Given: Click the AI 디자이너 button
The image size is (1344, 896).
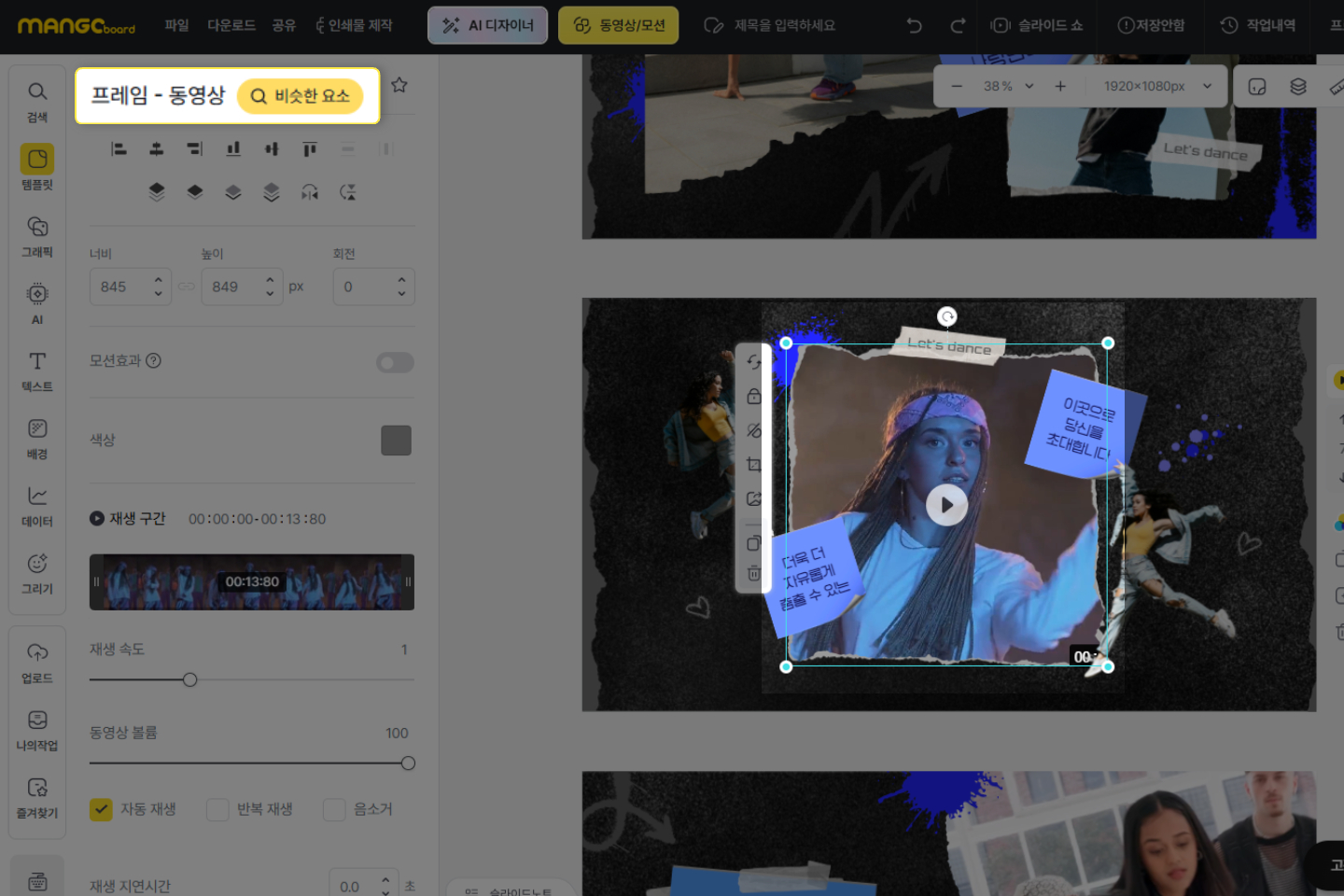Looking at the screenshot, I should click(487, 25).
